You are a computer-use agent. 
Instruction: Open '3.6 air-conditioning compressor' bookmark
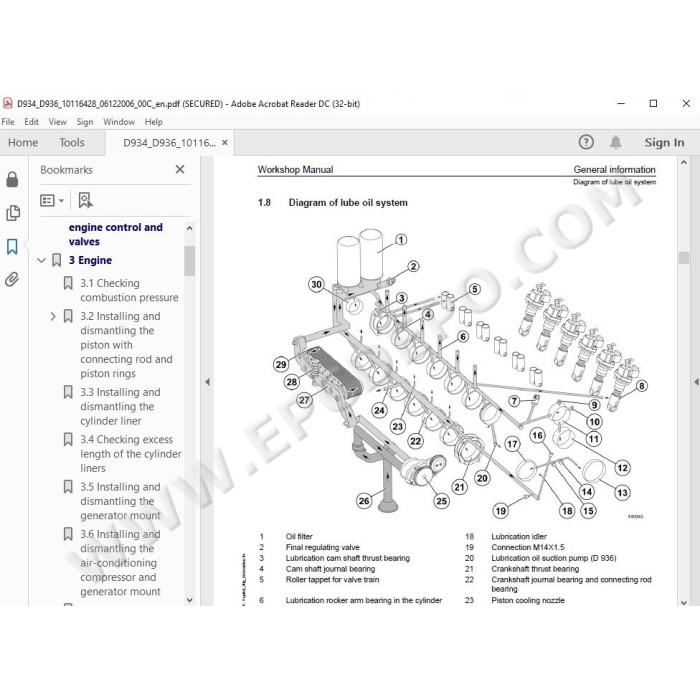[x=120, y=562]
